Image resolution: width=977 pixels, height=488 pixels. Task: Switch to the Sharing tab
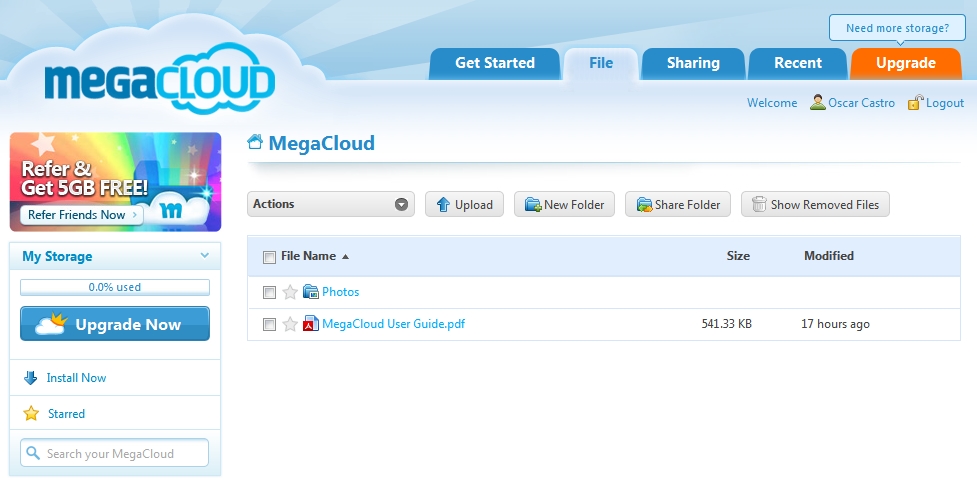pyautogui.click(x=693, y=63)
